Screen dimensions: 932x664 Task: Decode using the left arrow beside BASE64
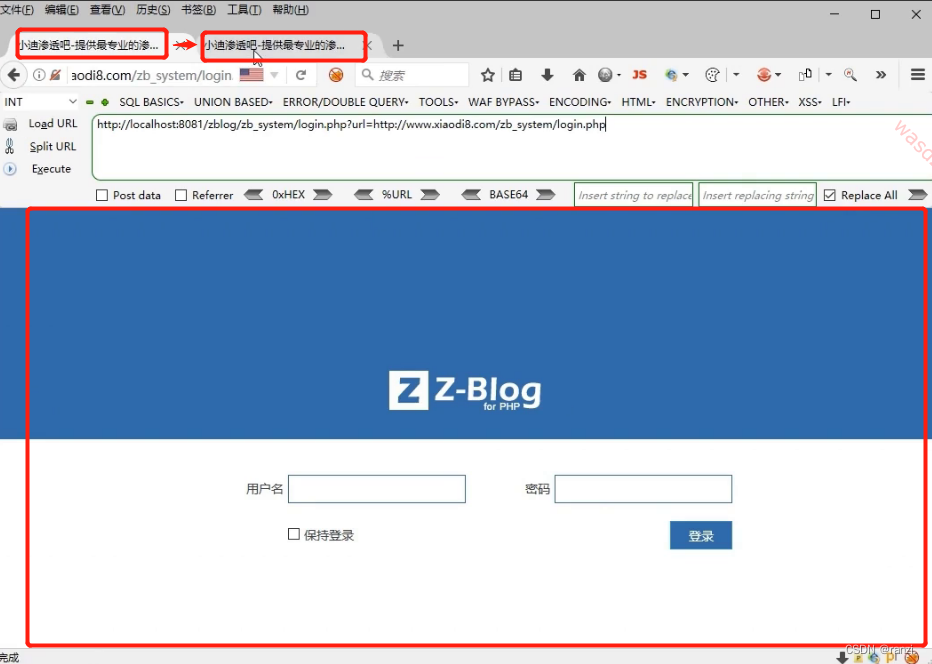[x=471, y=195]
